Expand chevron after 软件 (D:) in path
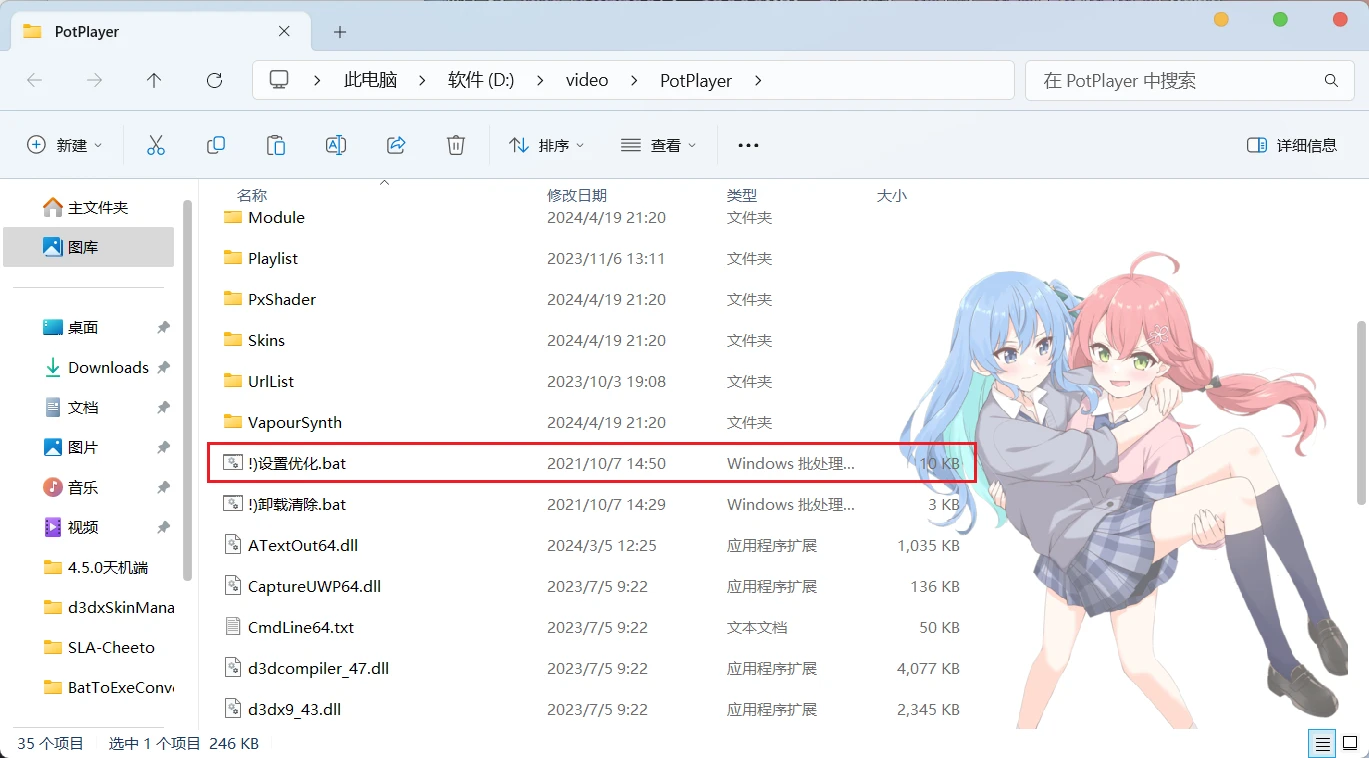The width and height of the screenshot is (1369, 758). [x=540, y=80]
